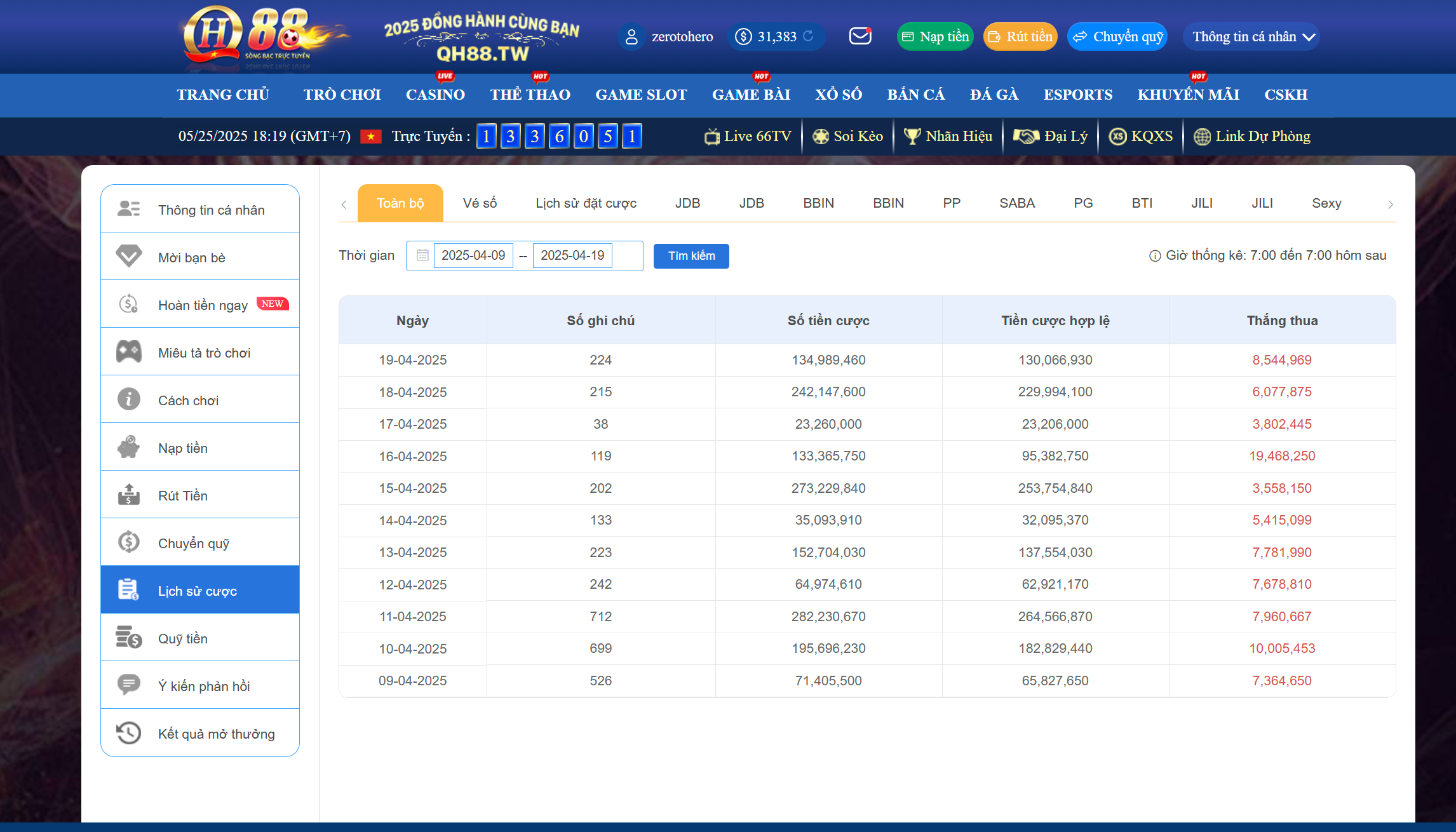Click the KQXS lottery results icon
Viewport: 1456px width, 832px height.
1117,137
